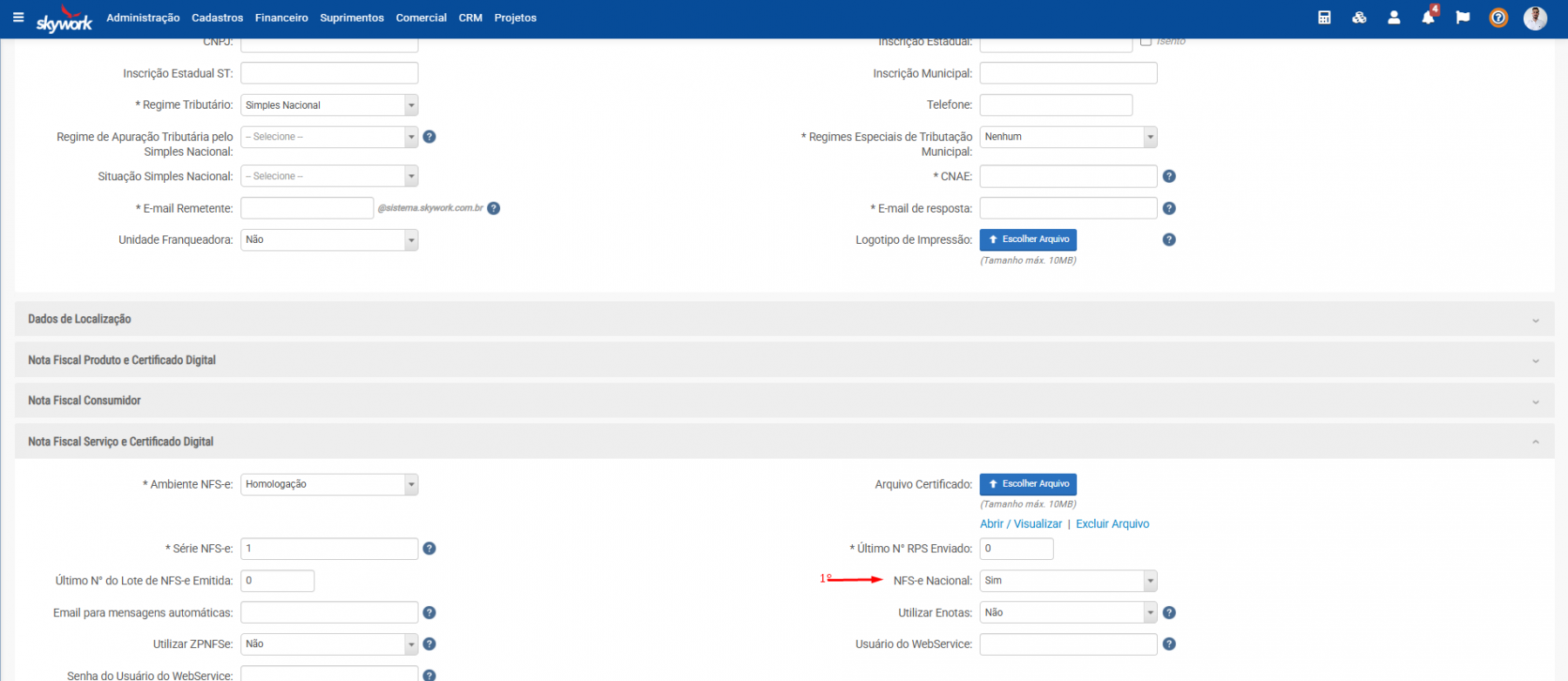Click the help icon next to CNAE field

pos(1169,177)
